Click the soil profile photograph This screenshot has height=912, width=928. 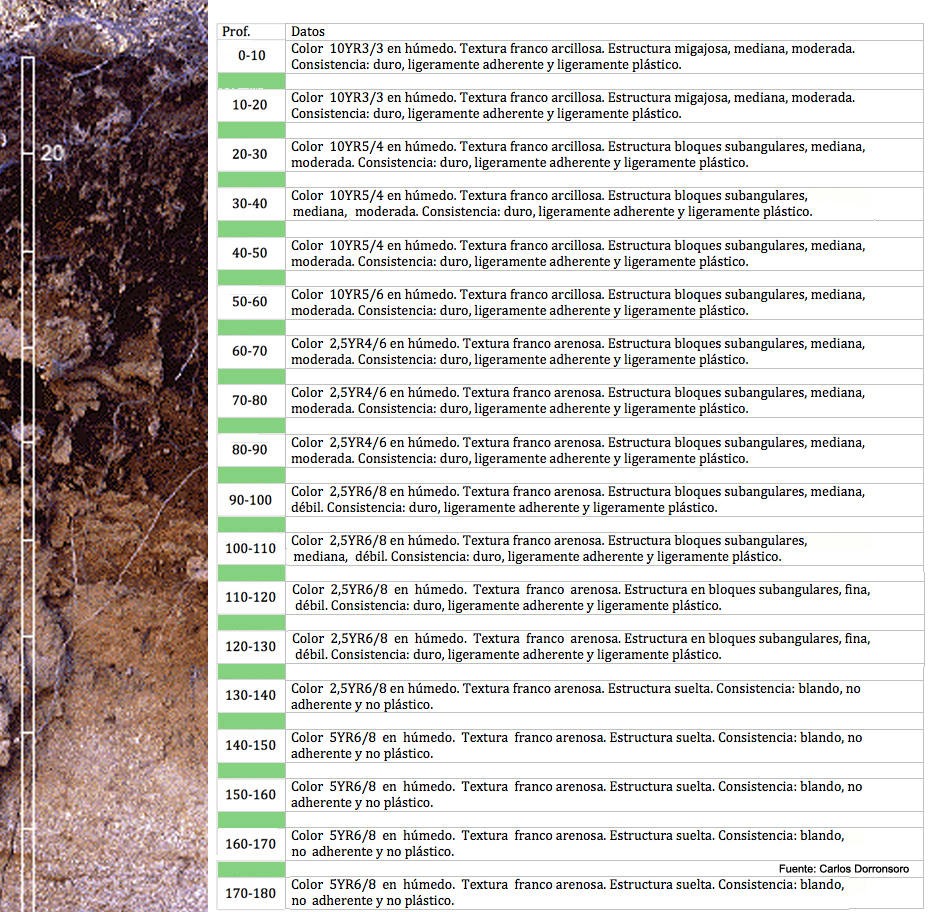104,456
